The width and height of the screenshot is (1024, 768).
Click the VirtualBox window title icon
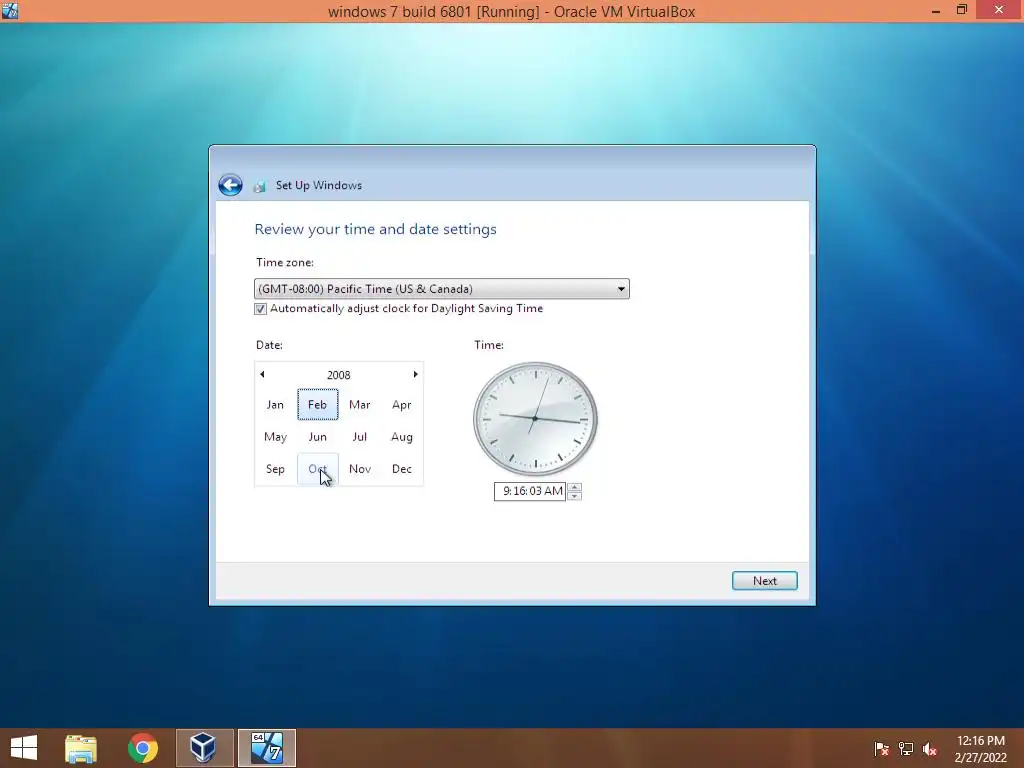click(10, 11)
